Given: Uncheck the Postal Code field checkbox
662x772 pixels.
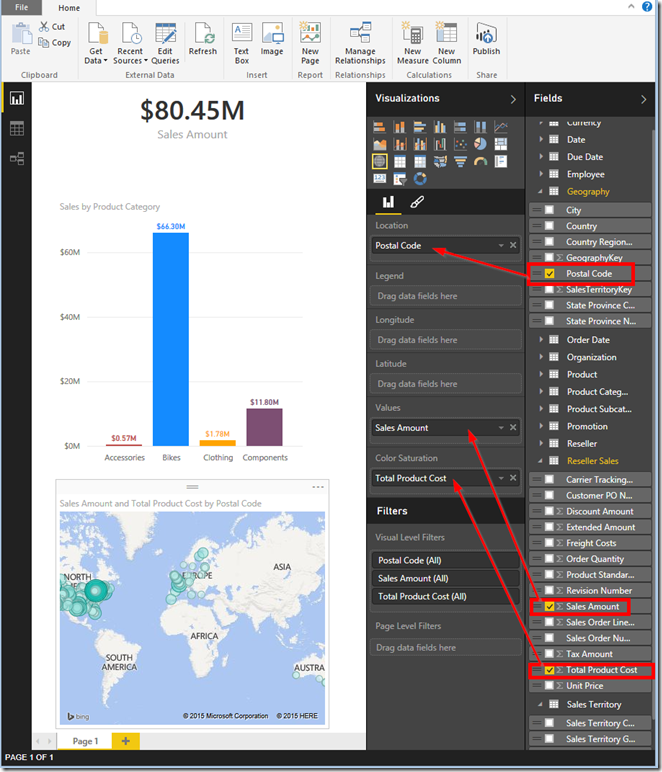Looking at the screenshot, I should 549,274.
